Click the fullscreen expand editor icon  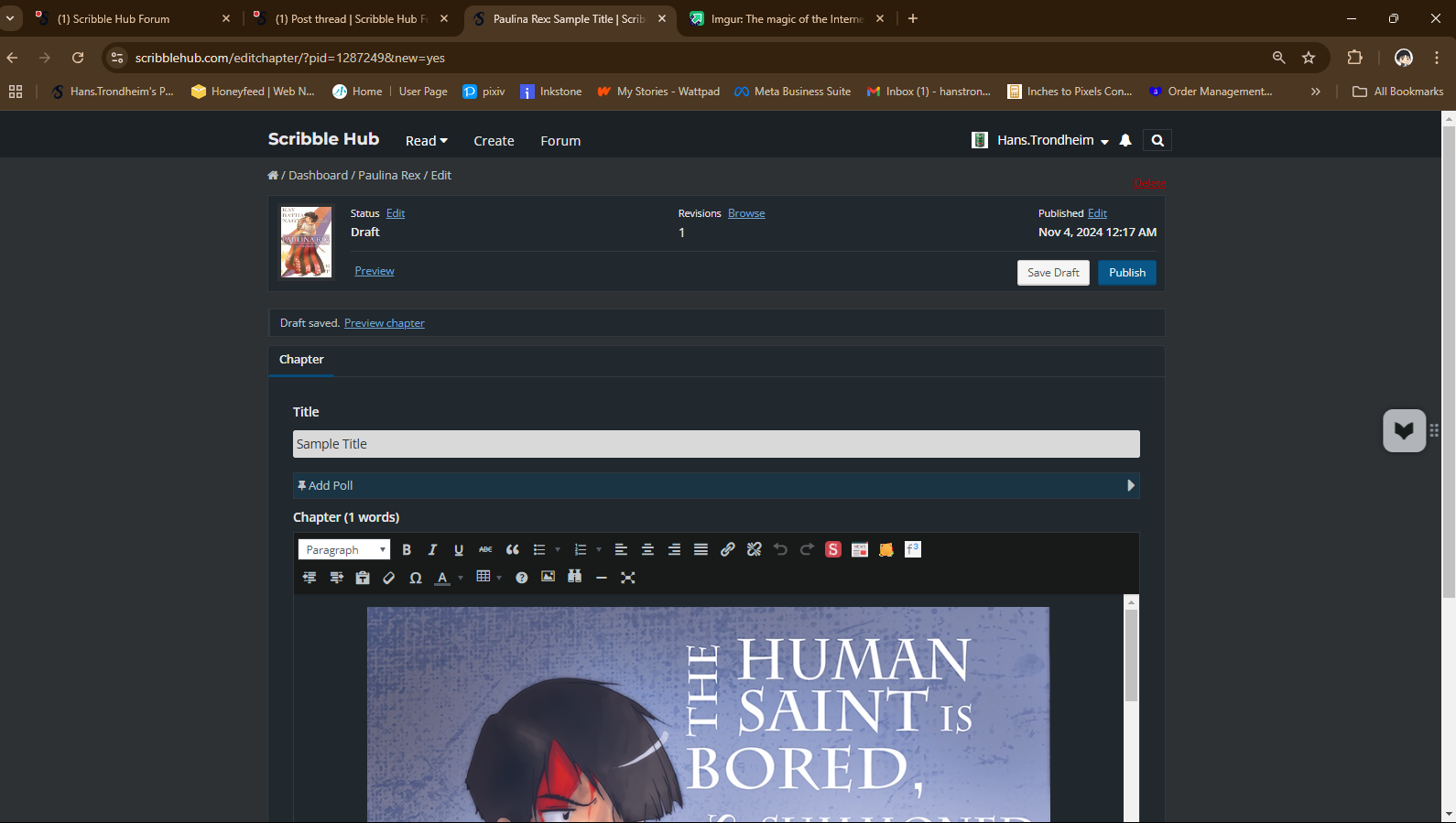pos(627,578)
